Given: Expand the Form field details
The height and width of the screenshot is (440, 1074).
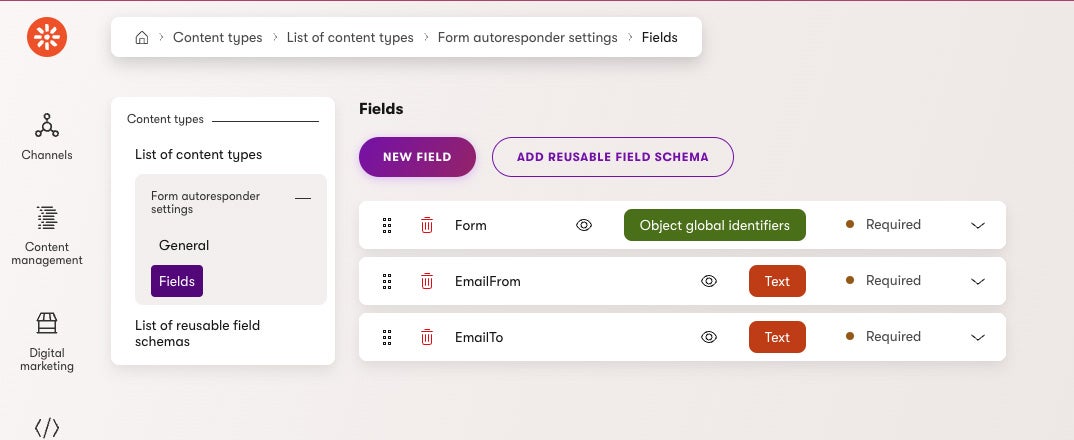Looking at the screenshot, I should tap(978, 225).
